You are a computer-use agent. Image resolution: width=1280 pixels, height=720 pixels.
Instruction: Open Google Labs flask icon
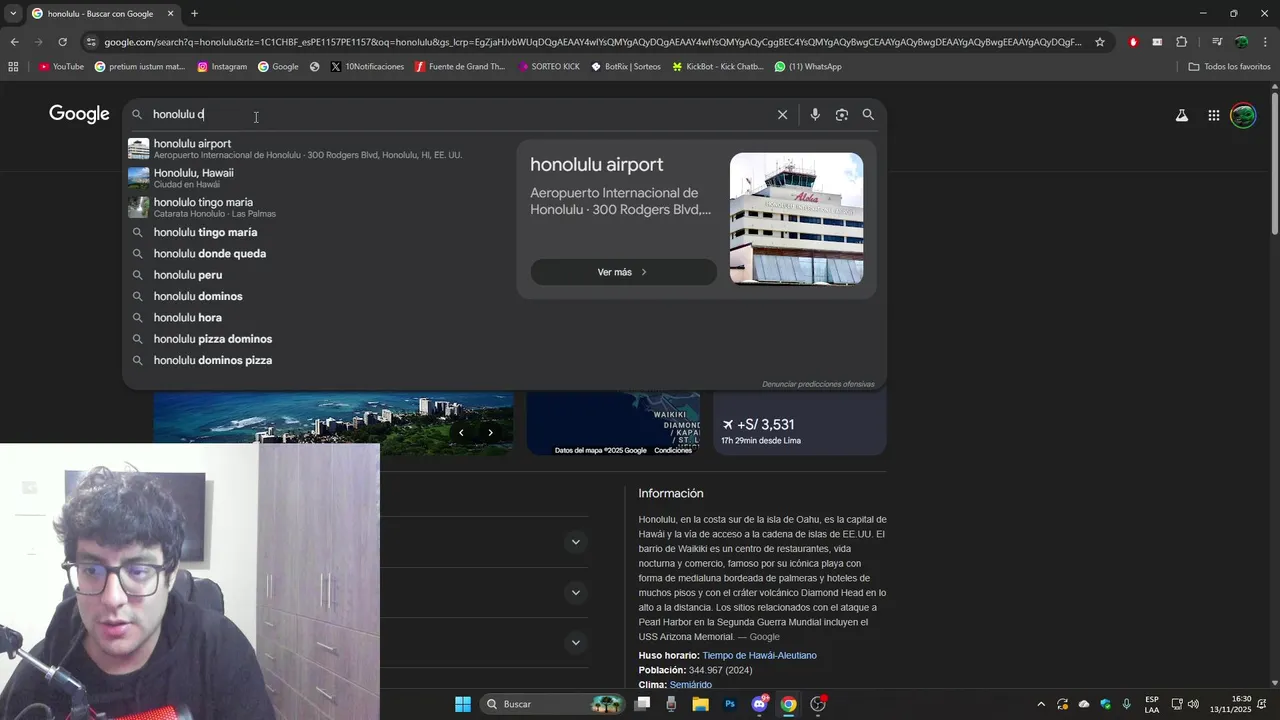[x=1182, y=116]
